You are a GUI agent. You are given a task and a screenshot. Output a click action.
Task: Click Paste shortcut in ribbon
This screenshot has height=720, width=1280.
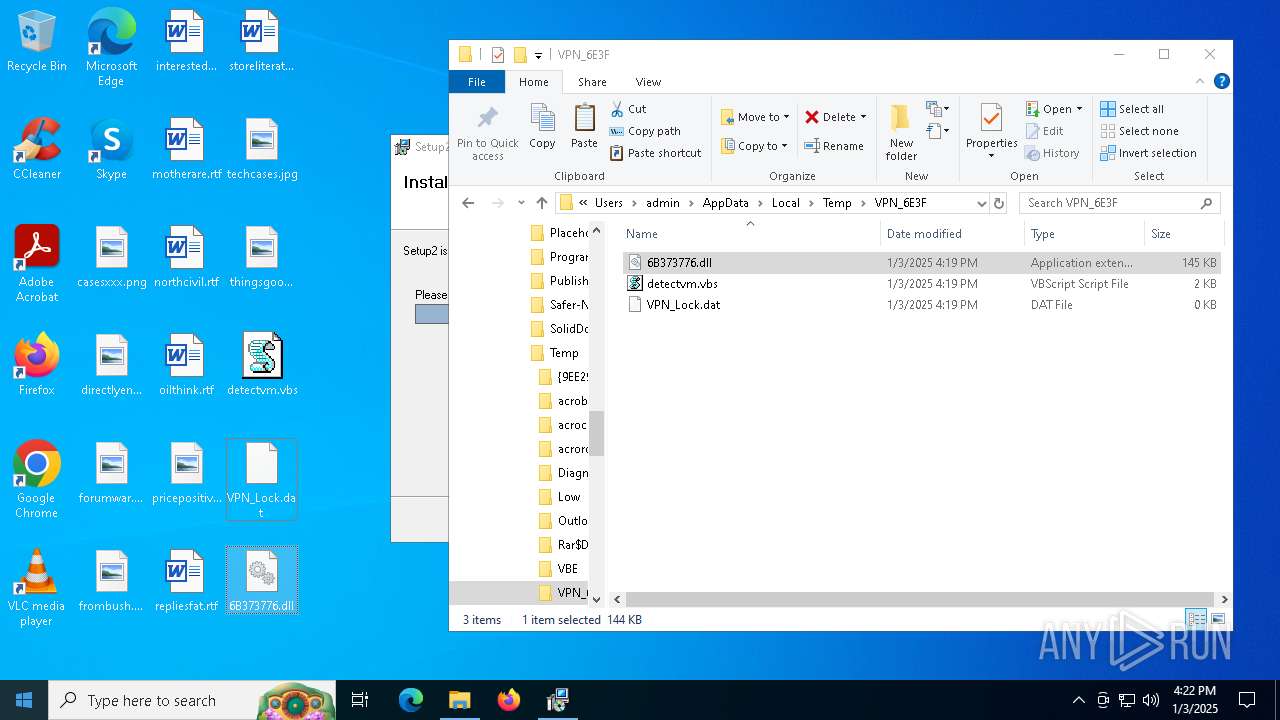point(655,153)
